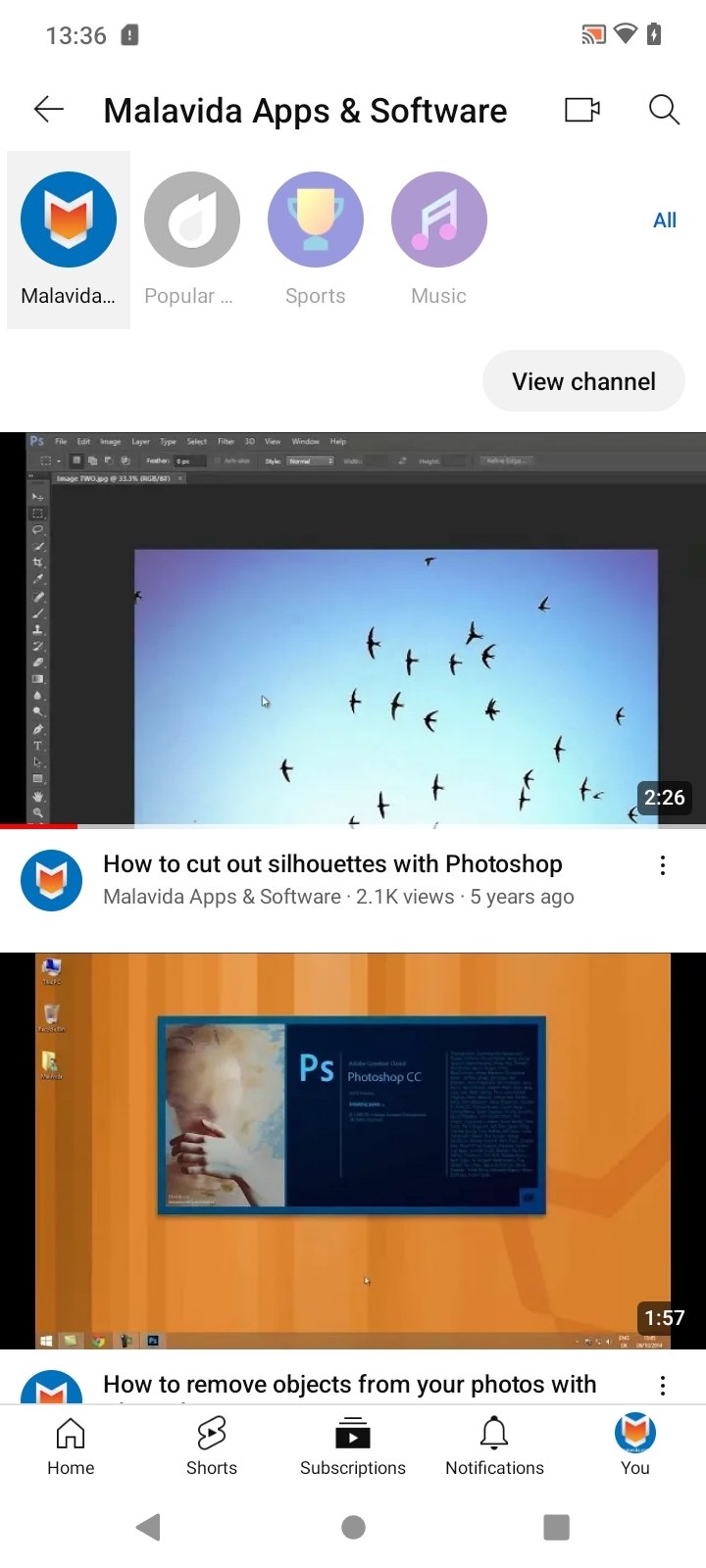Open the Malavida avatar beside silhouettes video

(52, 881)
